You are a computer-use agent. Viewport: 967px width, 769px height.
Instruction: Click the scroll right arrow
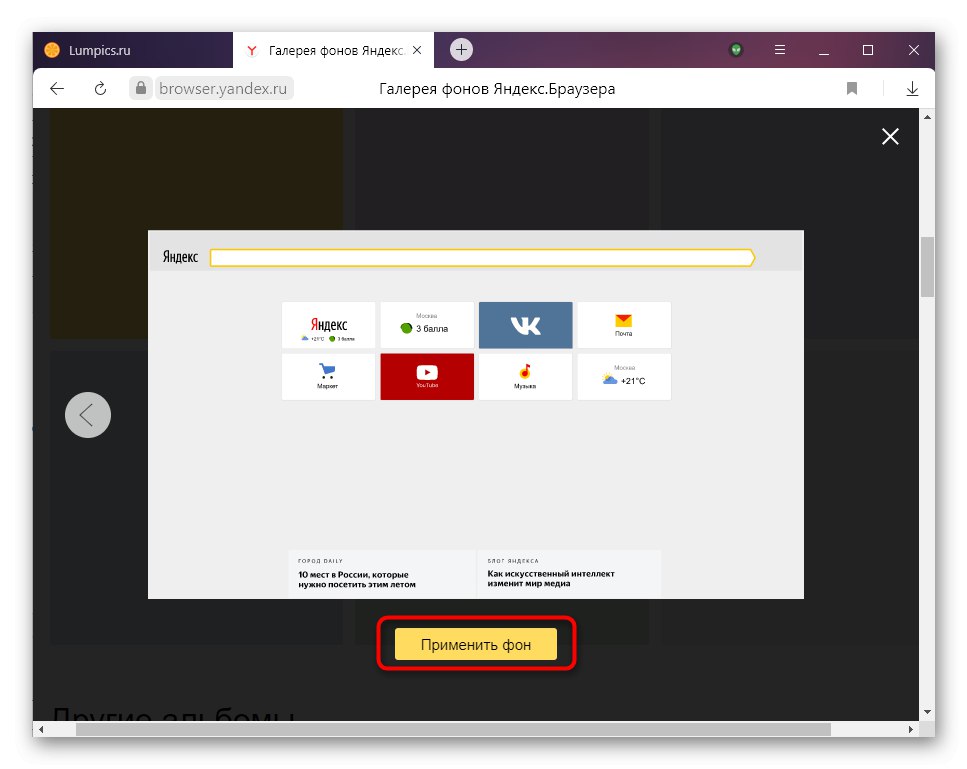911,730
